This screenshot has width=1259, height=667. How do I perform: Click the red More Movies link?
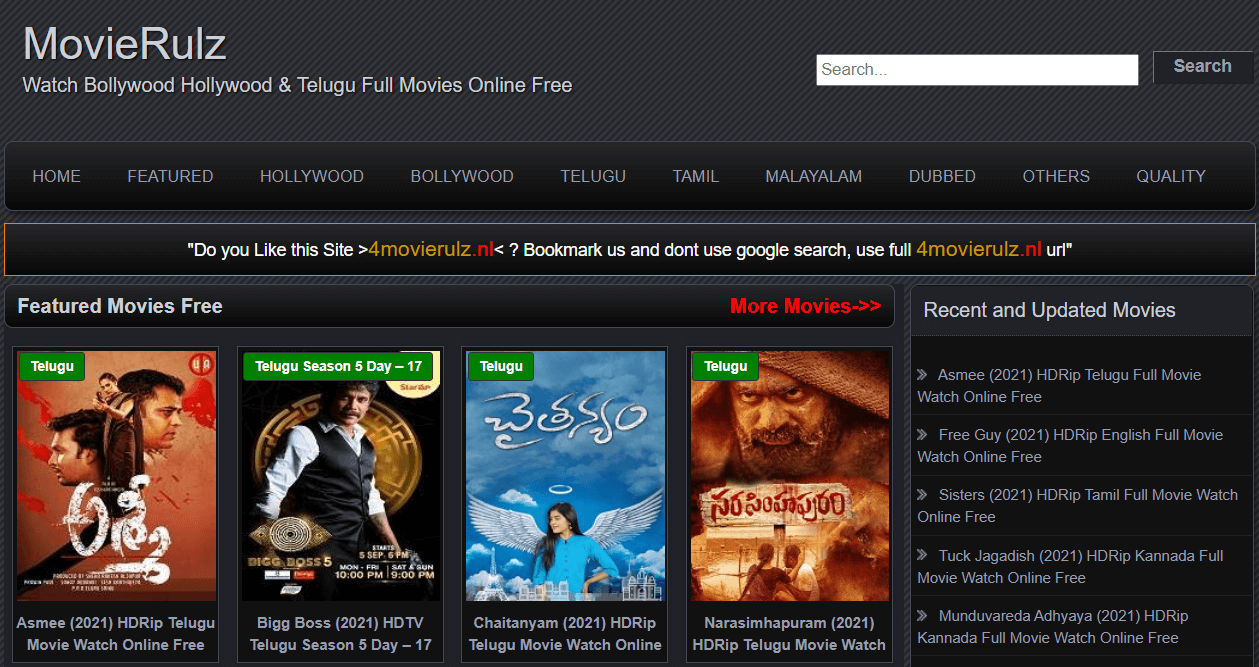tap(805, 306)
